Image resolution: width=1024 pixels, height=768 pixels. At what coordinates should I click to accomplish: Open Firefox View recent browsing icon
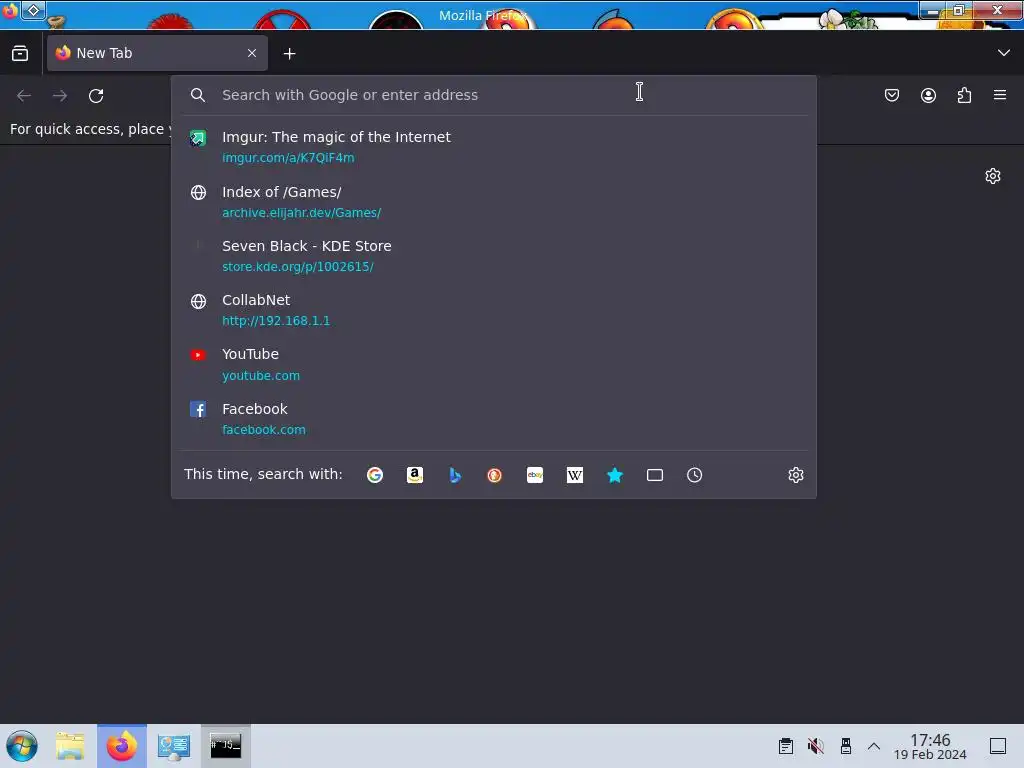tap(20, 53)
